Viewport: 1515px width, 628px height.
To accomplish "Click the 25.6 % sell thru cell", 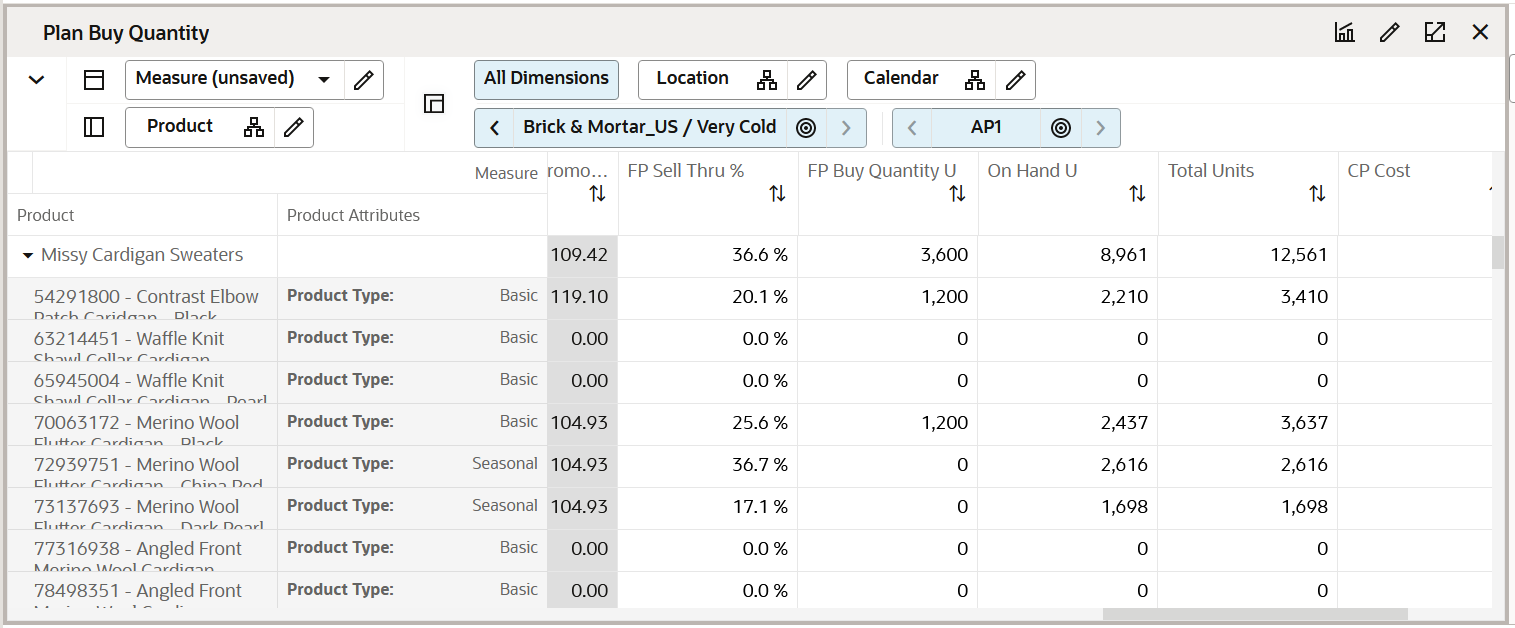I will (708, 424).
